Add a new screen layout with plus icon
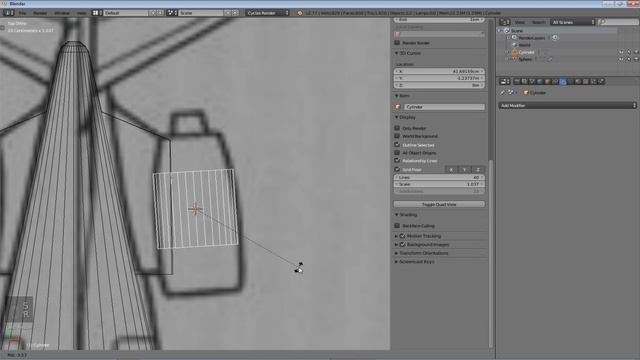Screen dimensions: 640x360 click(x=153, y=13)
